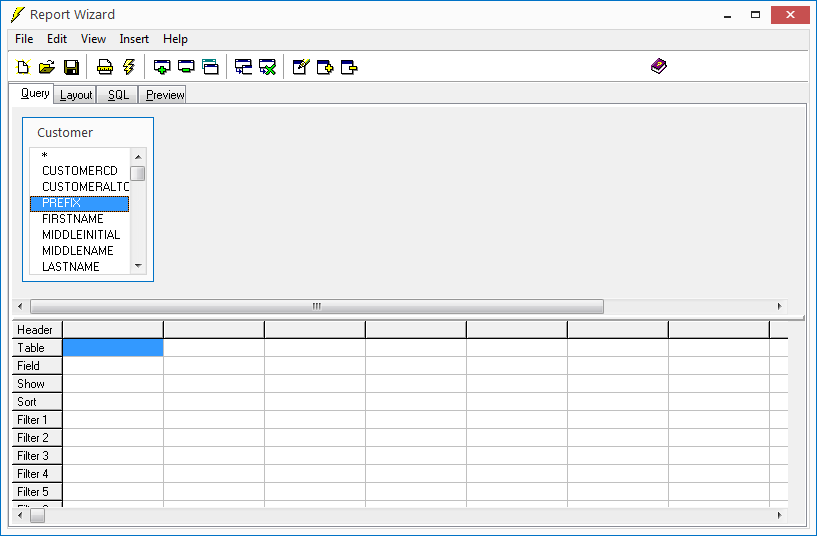Click the query pane left scroll arrow
The width and height of the screenshot is (817, 536).
tap(20, 306)
